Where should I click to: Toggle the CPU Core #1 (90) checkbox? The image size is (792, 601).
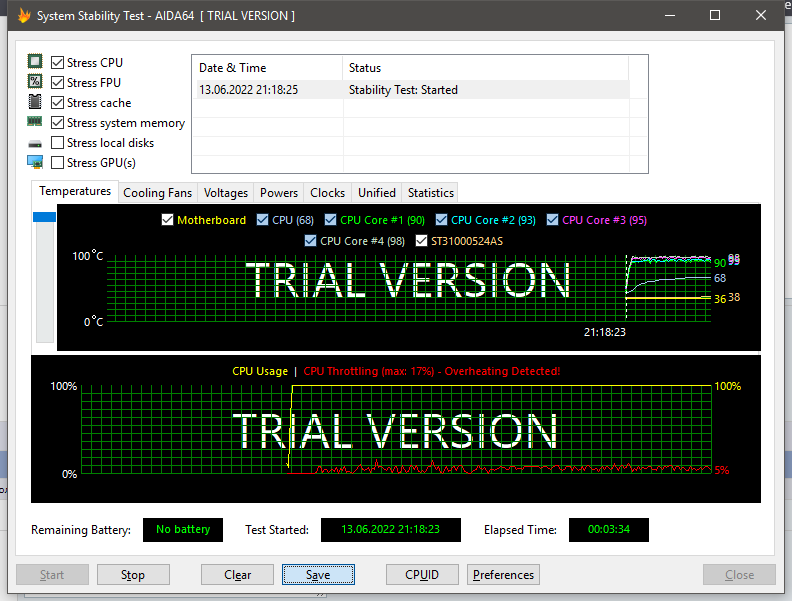(330, 220)
